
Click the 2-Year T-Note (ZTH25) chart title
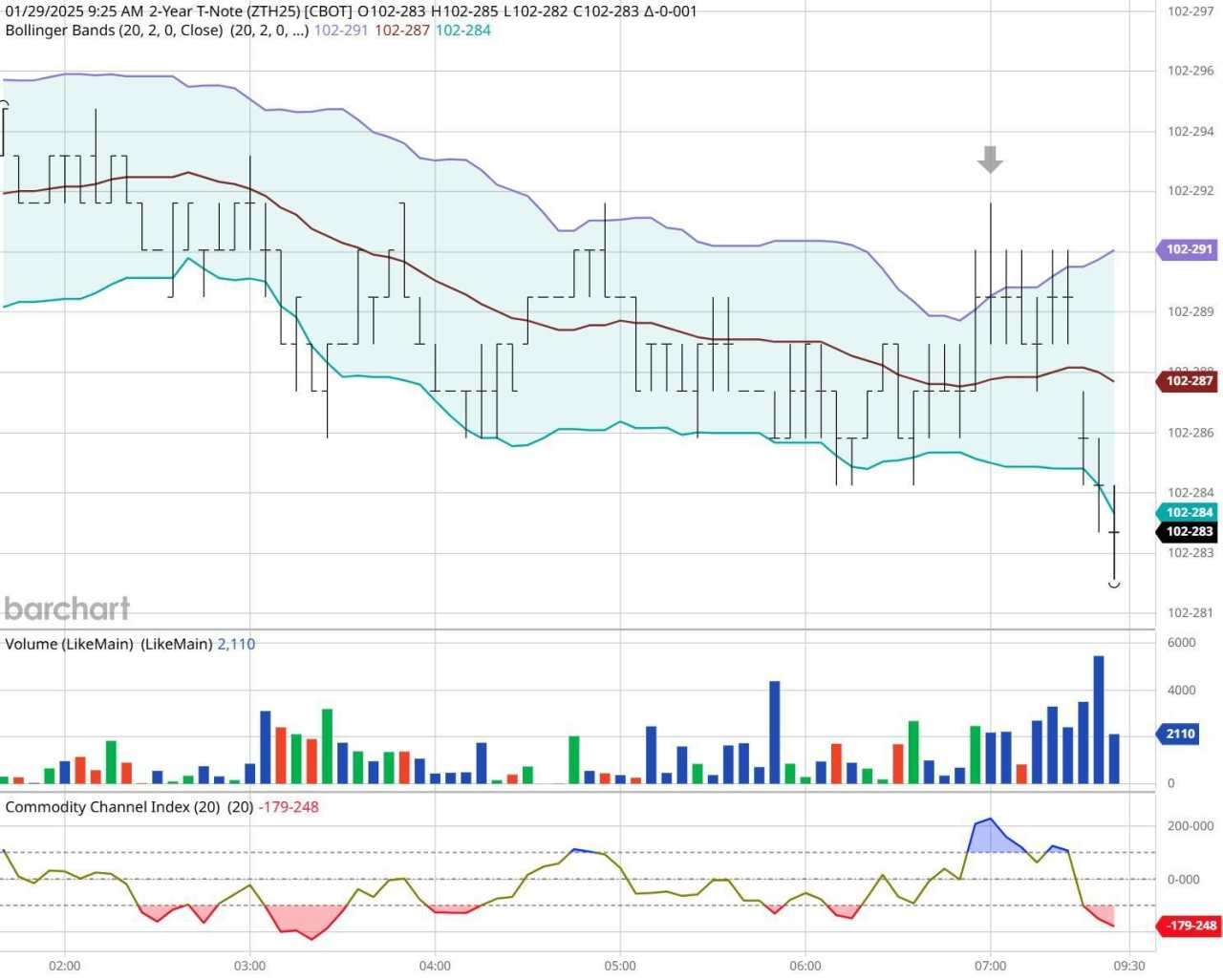225,11
